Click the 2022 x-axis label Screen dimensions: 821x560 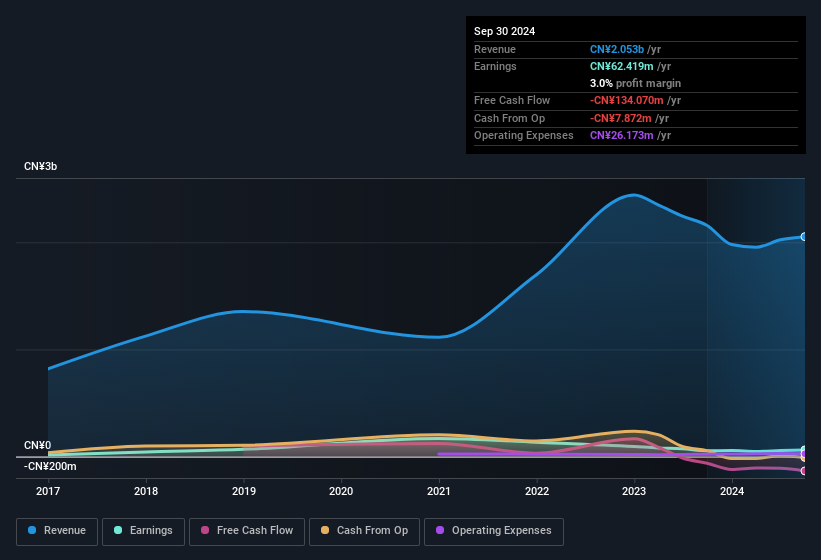coord(537,491)
